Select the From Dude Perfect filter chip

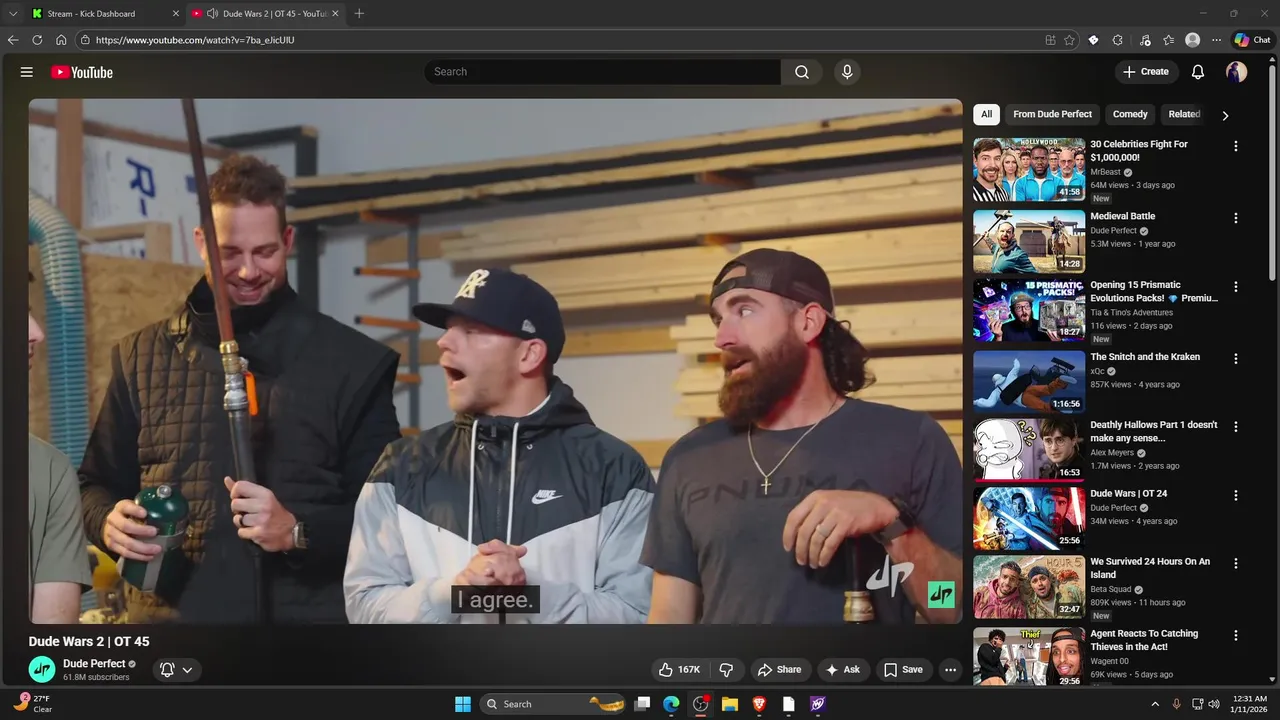pos(1052,114)
